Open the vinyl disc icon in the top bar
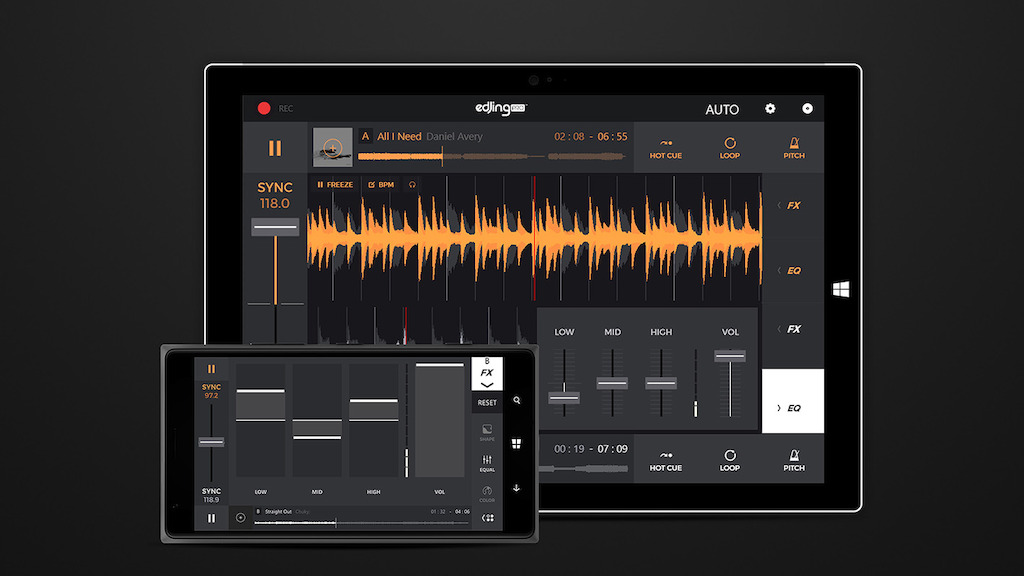 (807, 108)
